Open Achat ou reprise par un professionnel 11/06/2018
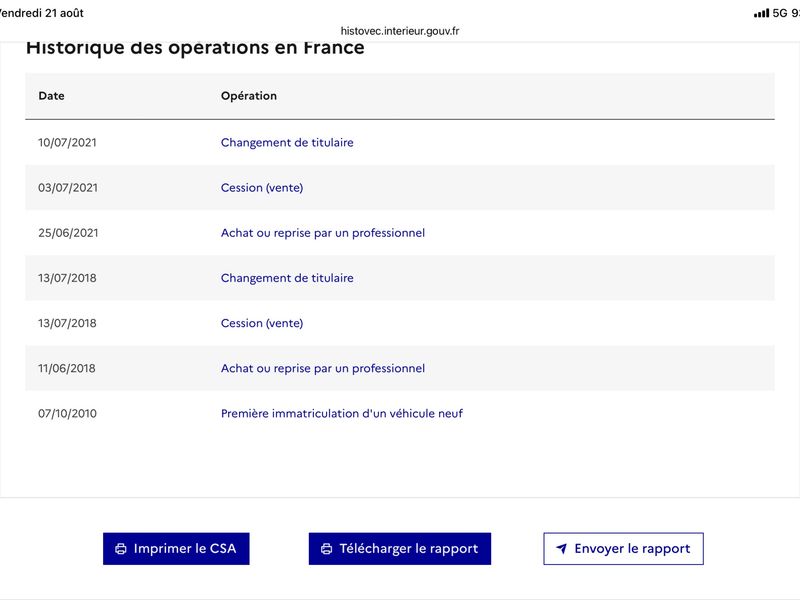This screenshot has width=800, height=600. (322, 368)
